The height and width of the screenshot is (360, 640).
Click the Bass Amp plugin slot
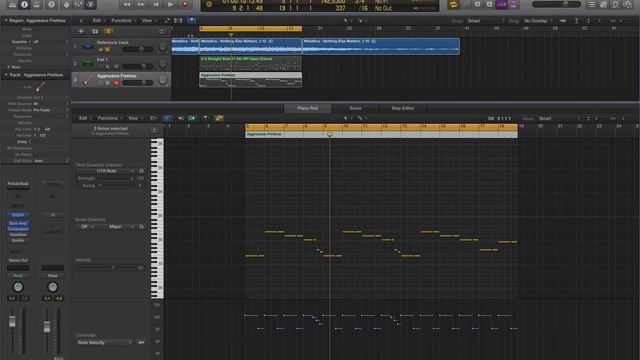click(x=18, y=223)
